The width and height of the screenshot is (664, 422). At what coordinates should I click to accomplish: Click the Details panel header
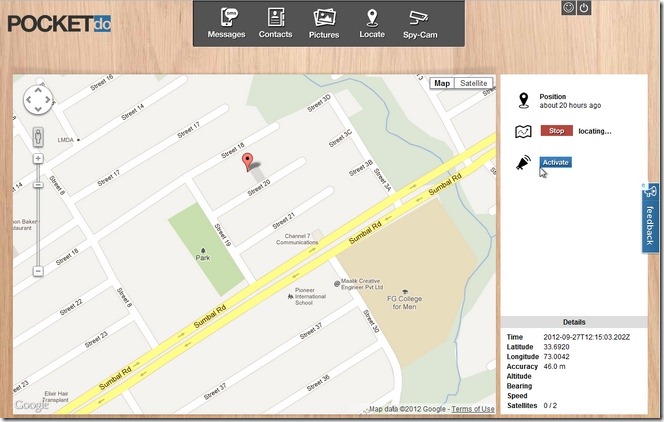point(574,322)
